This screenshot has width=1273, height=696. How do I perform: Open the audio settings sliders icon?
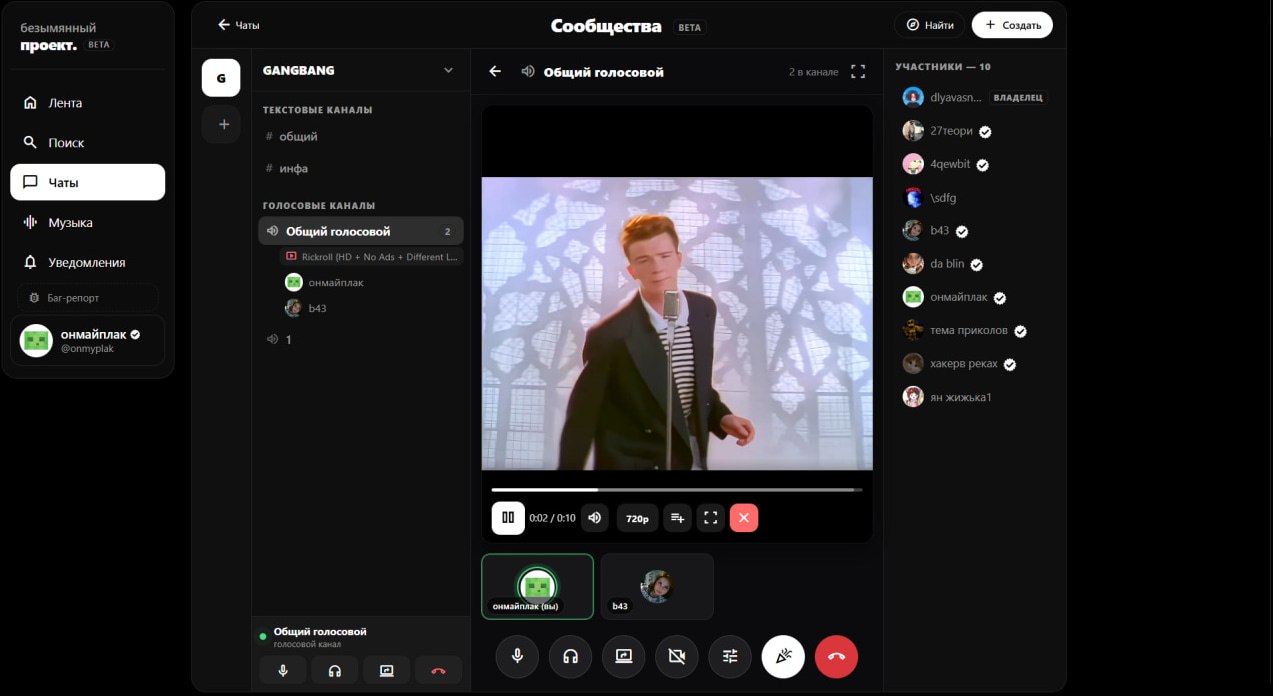click(730, 657)
